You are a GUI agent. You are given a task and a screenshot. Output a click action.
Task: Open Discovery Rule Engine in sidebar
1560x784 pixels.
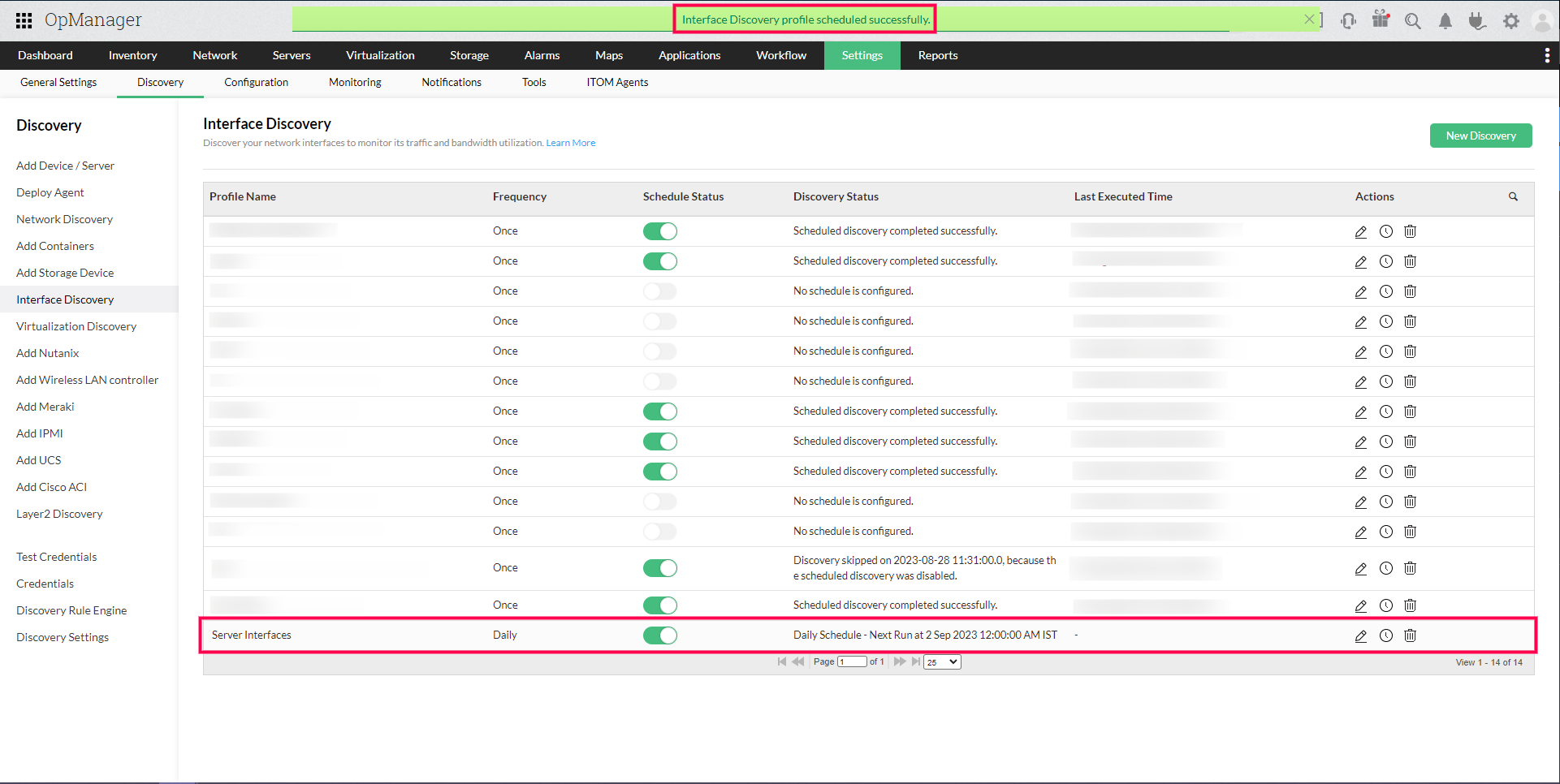(71, 610)
